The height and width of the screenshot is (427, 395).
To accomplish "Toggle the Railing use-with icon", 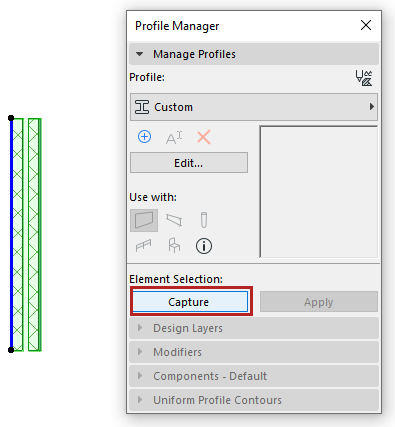I will 144,246.
